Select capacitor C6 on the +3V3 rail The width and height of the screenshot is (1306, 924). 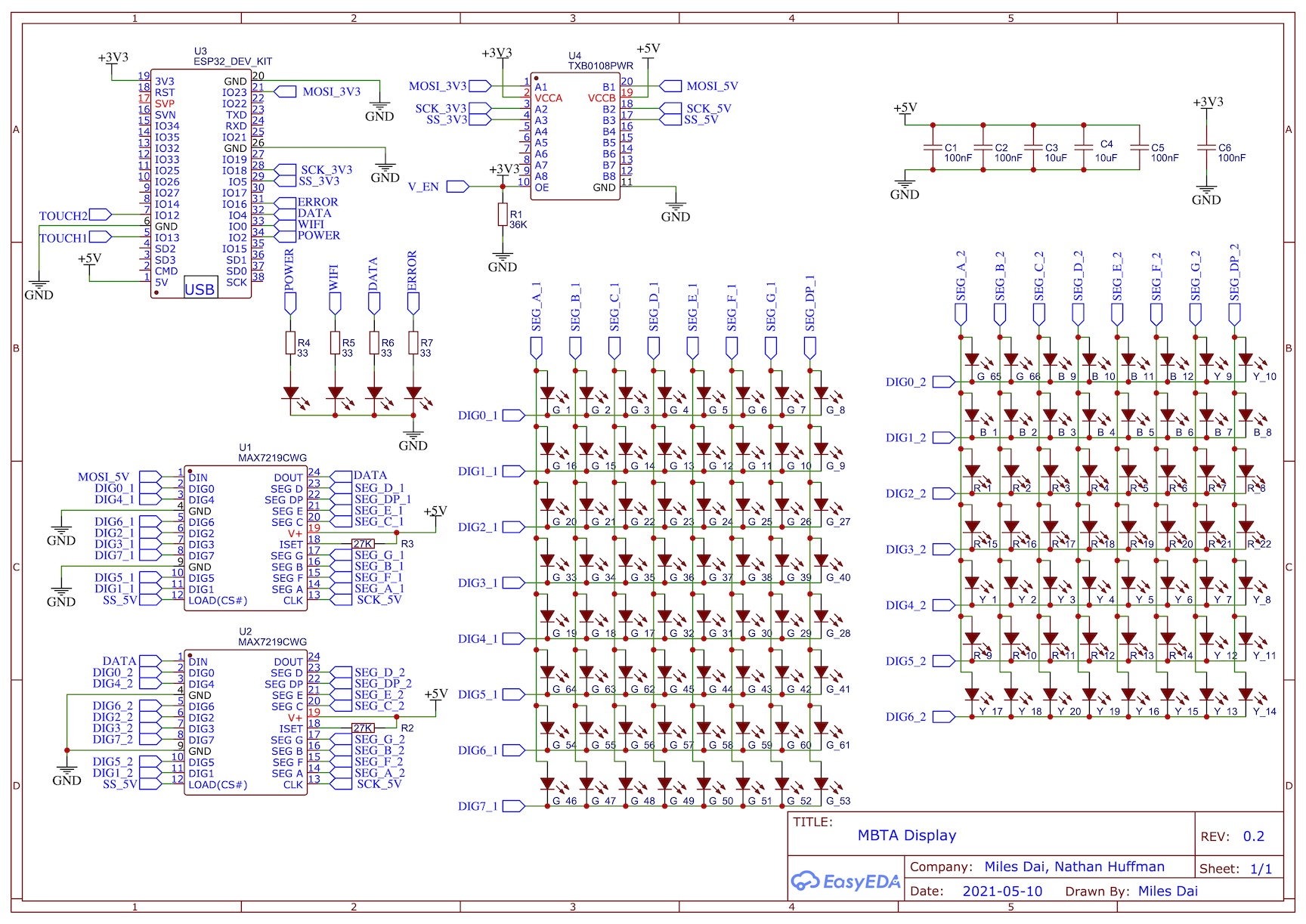[x=1206, y=147]
